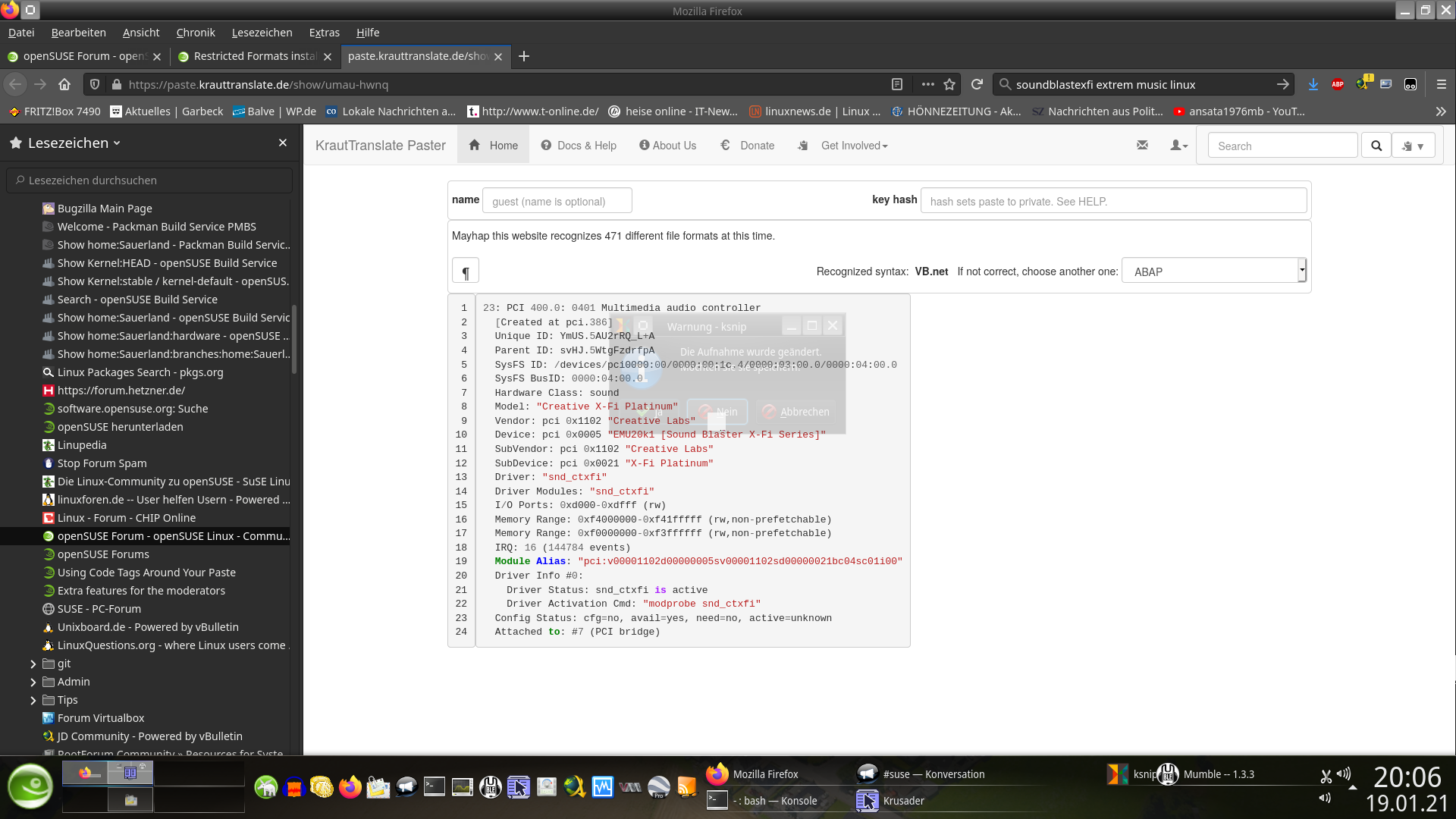Click the Lesezeichen durchsuchen search field
Image resolution: width=1456 pixels, height=819 pixels.
[x=150, y=180]
